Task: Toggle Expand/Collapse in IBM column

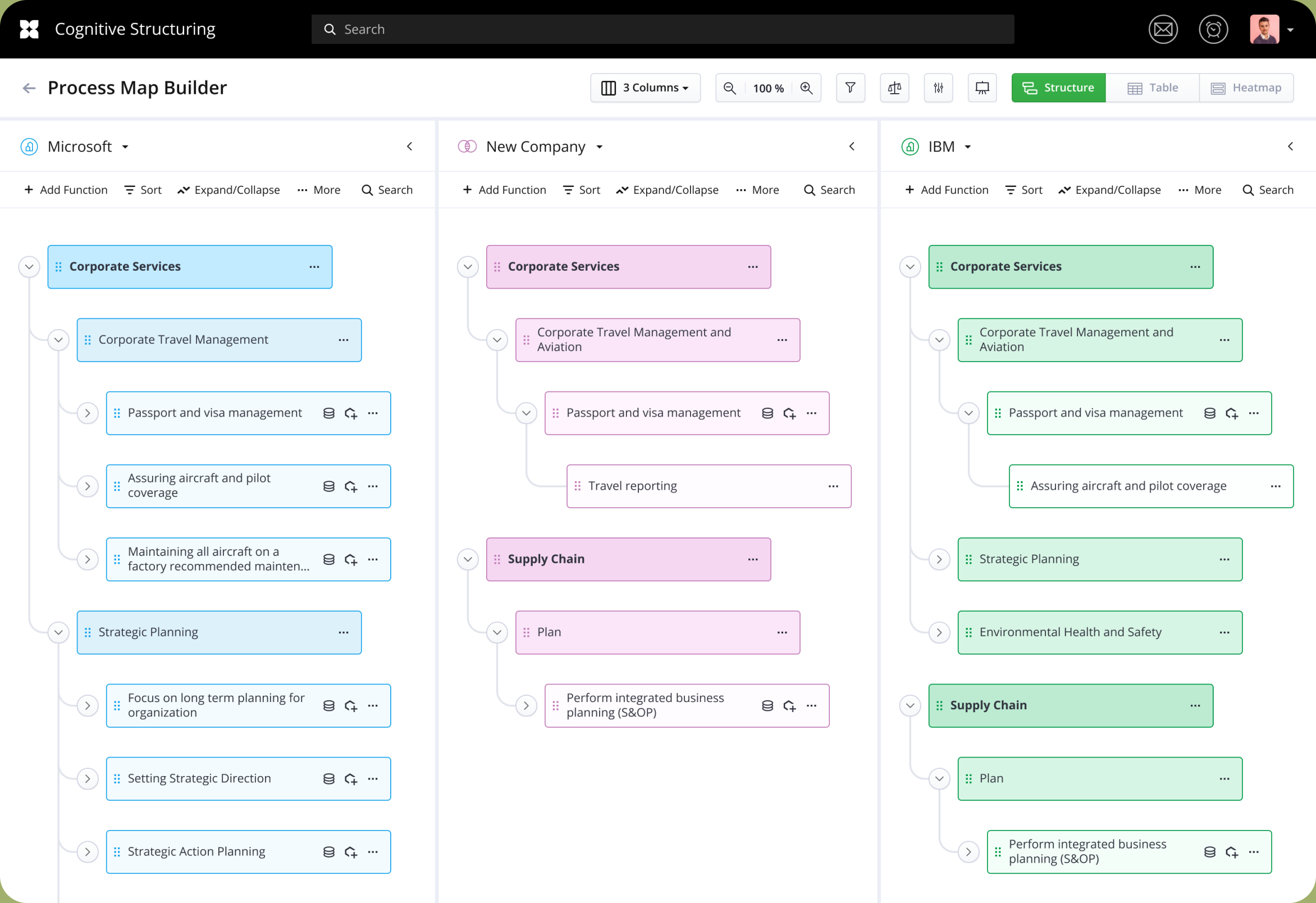Action: click(x=1109, y=190)
